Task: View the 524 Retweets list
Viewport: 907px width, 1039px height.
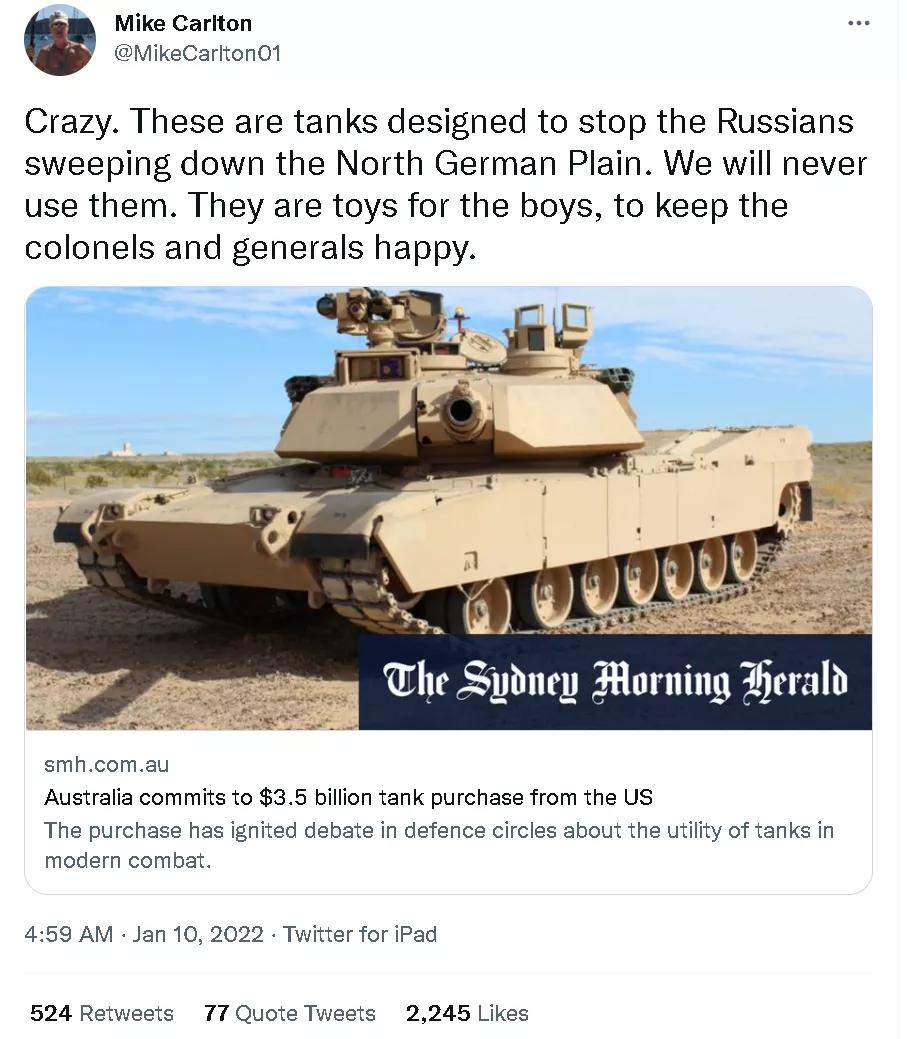Action: (x=102, y=1013)
